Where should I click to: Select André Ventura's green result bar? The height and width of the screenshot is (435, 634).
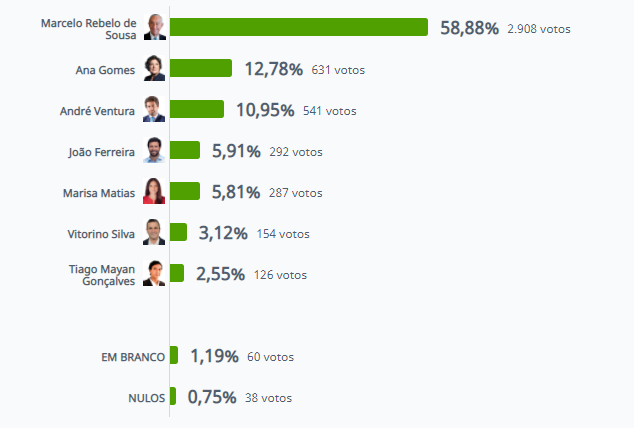pyautogui.click(x=197, y=109)
